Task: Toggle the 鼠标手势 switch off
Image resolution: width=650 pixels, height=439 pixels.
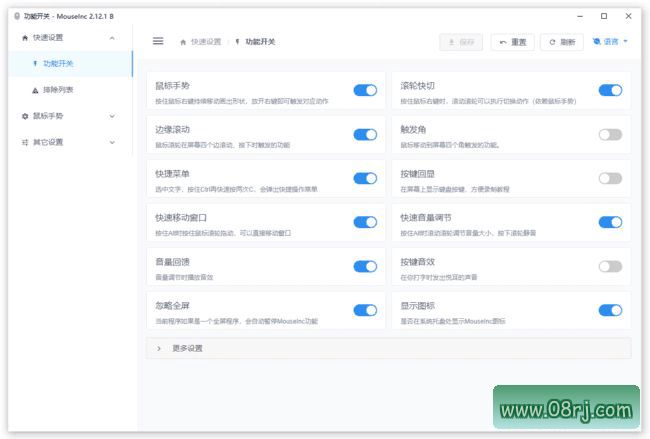Action: tap(365, 90)
